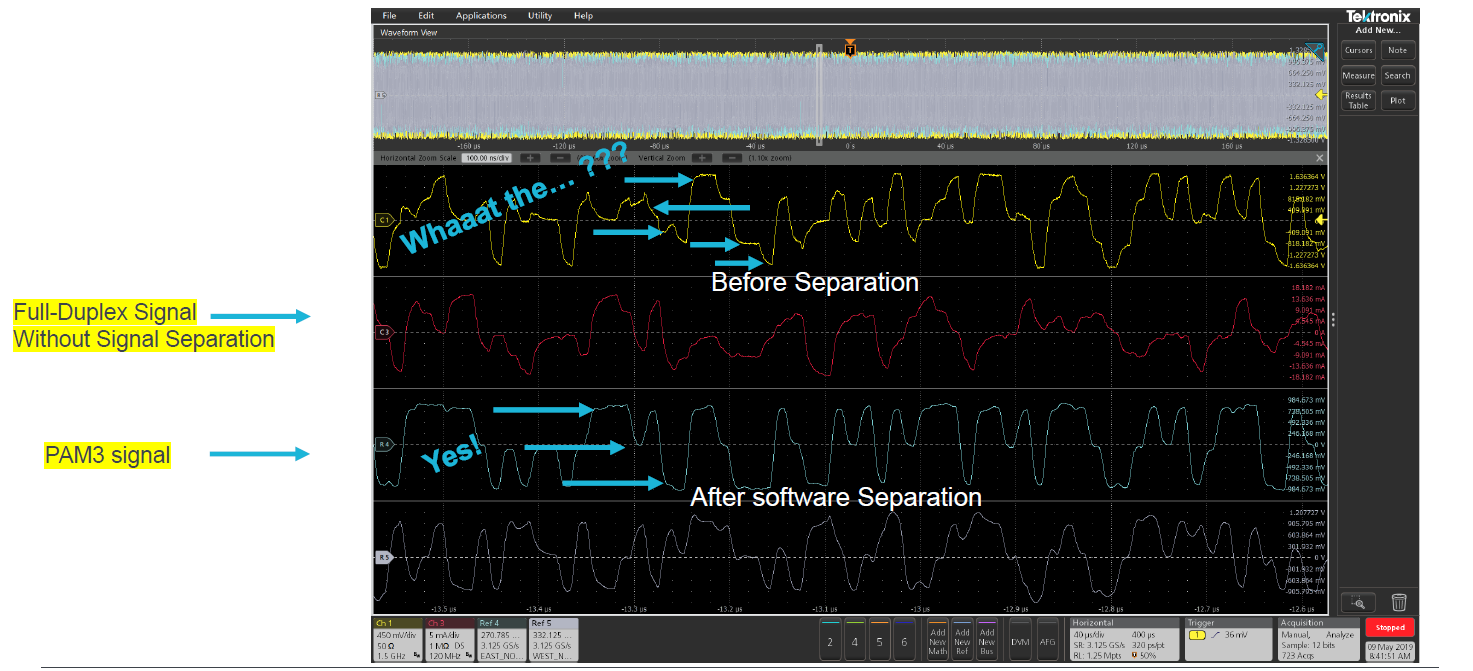This screenshot has width=1473, height=671.
Task: Open the Utility menu
Action: click(540, 16)
